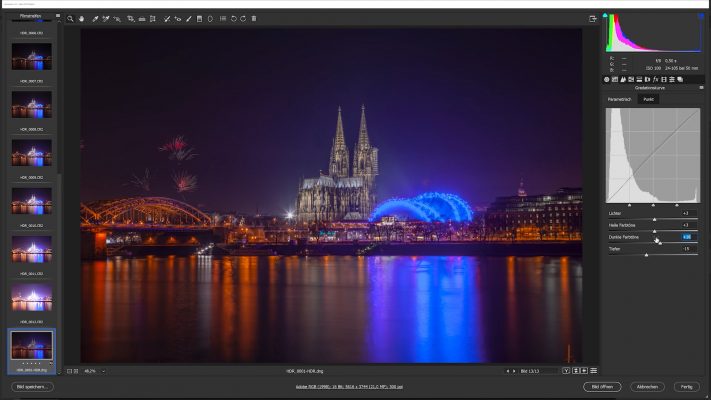Open the Gradationskurve panel options menu

(x=701, y=88)
